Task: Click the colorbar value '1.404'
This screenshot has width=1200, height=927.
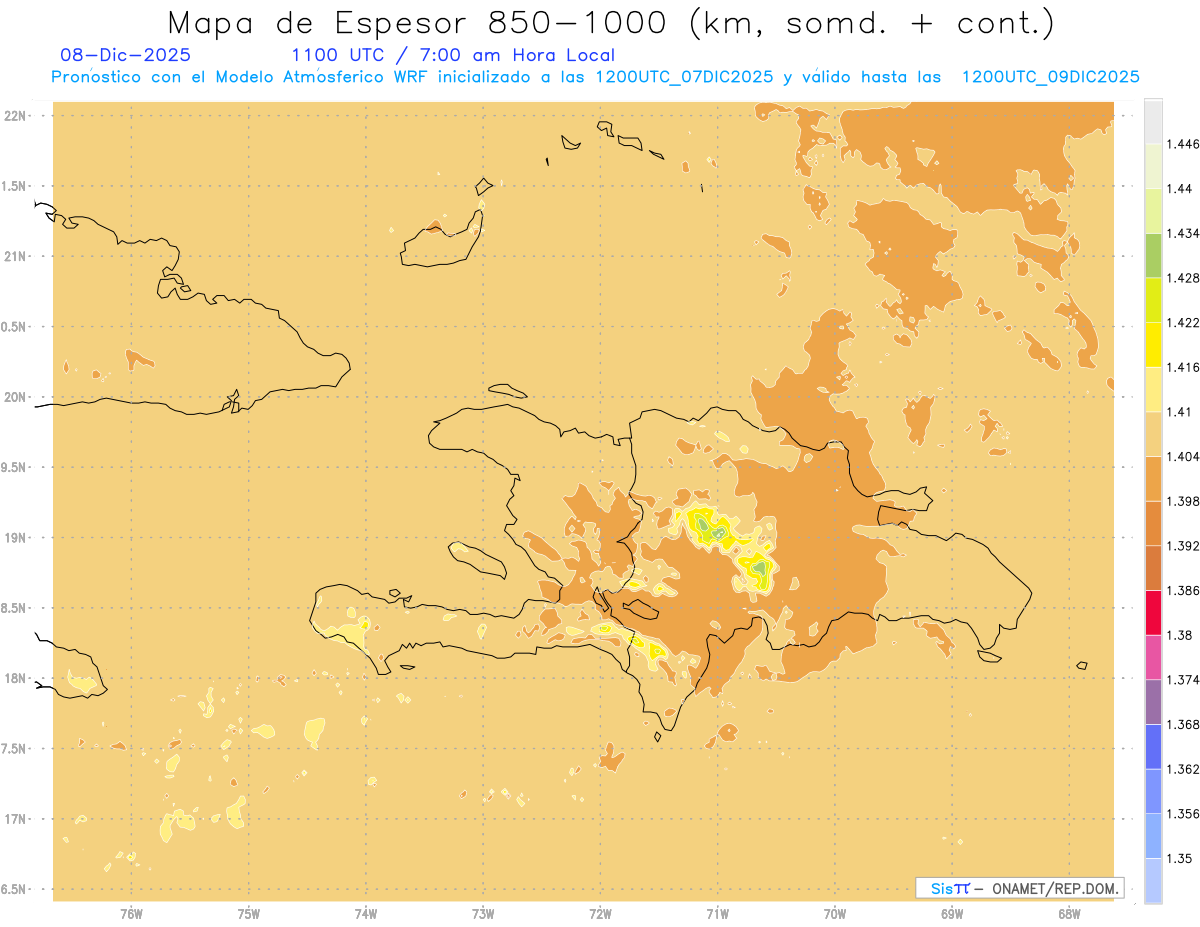Action: 1184,457
